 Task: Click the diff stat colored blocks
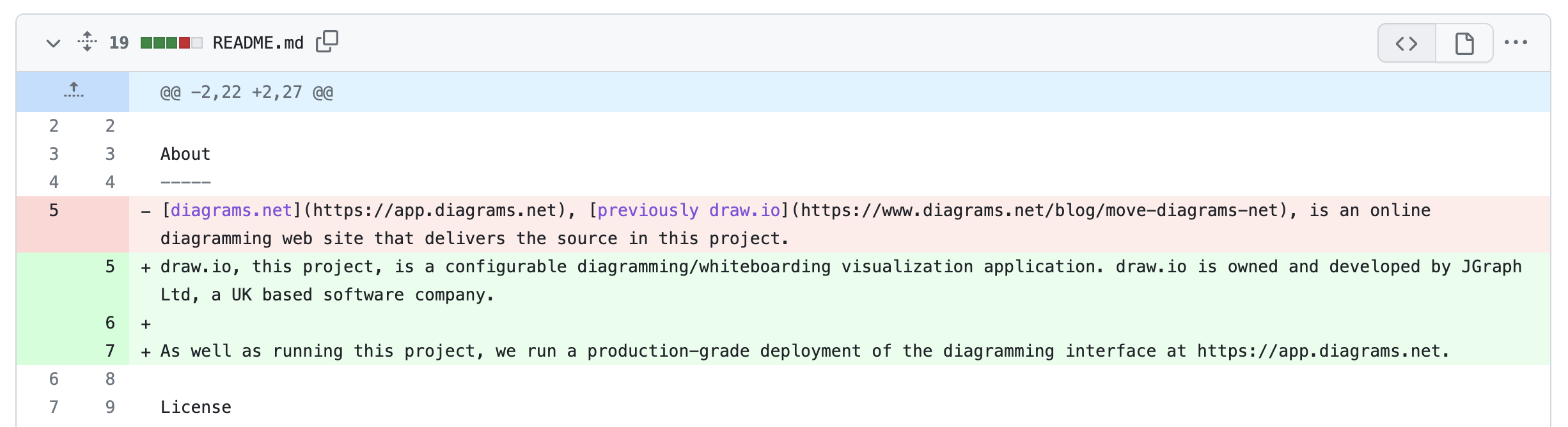170,42
